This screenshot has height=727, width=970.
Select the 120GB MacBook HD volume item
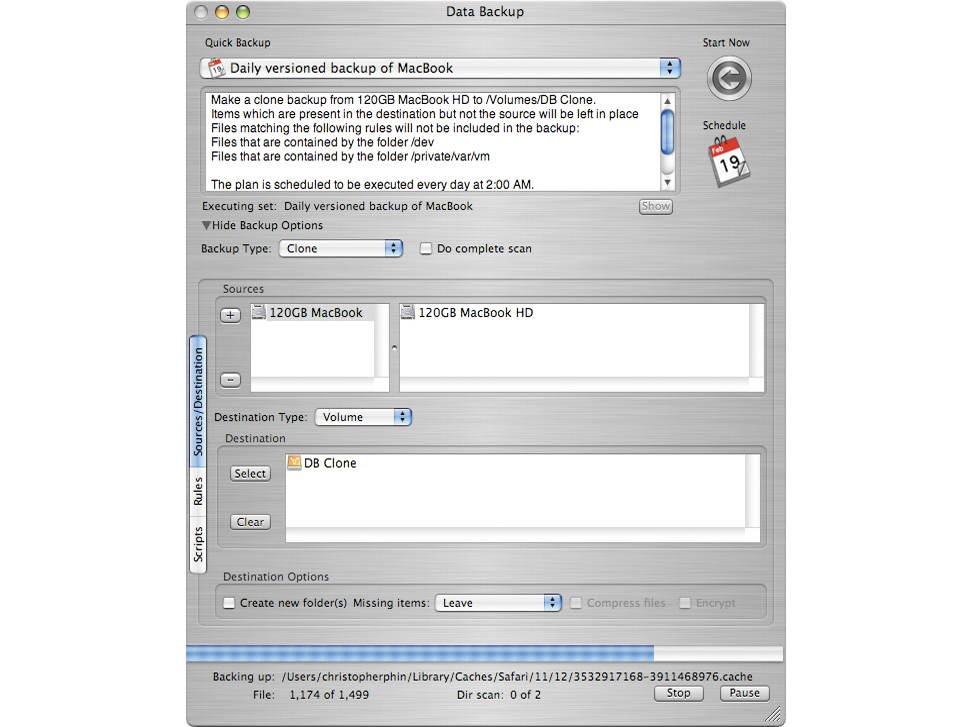[x=468, y=312]
